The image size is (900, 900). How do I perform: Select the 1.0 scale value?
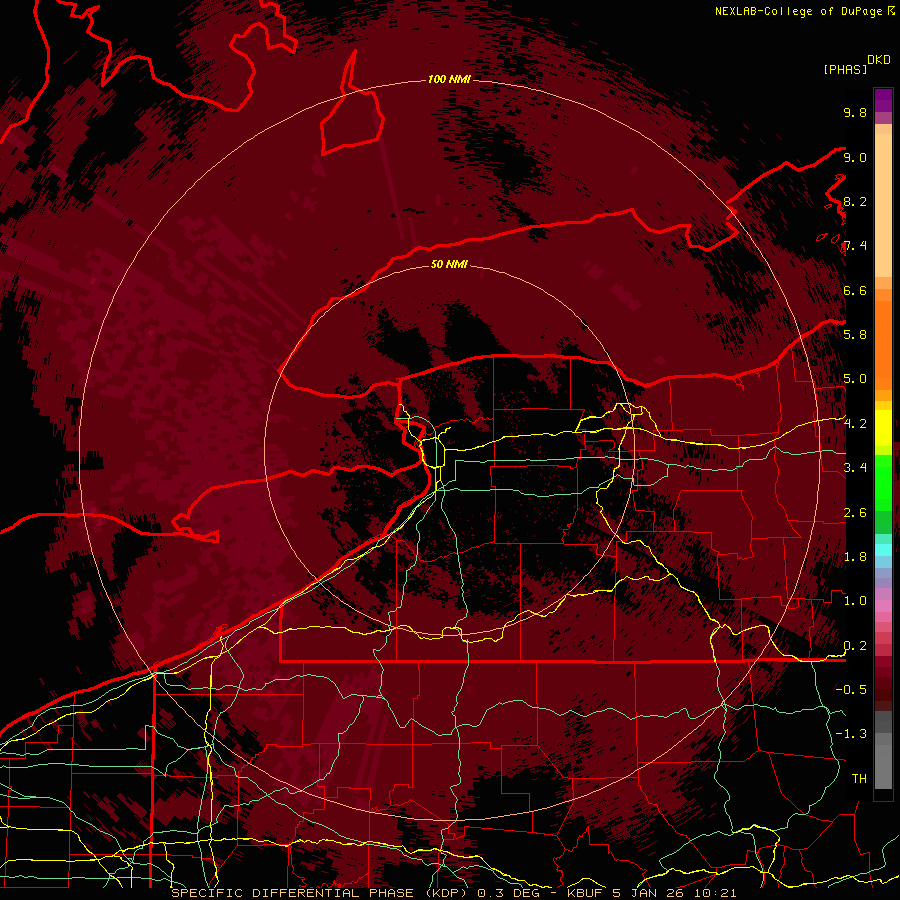[x=855, y=600]
